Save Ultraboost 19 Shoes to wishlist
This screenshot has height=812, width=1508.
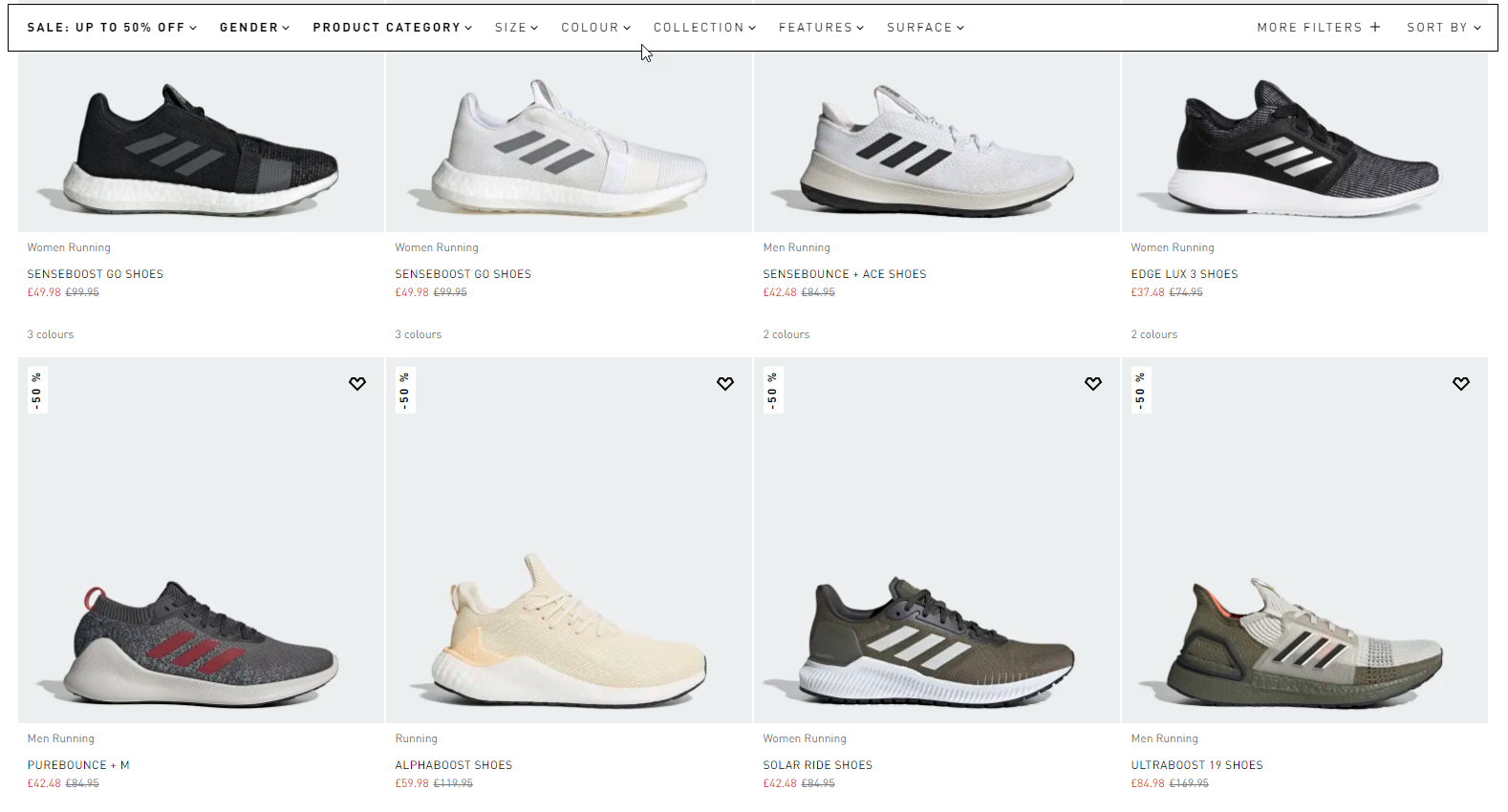pyautogui.click(x=1461, y=384)
